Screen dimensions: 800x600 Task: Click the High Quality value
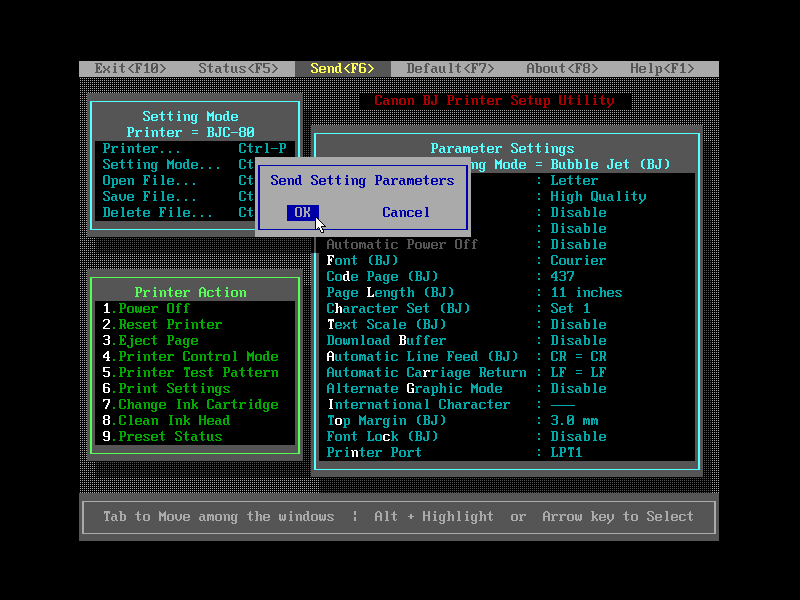pos(598,196)
